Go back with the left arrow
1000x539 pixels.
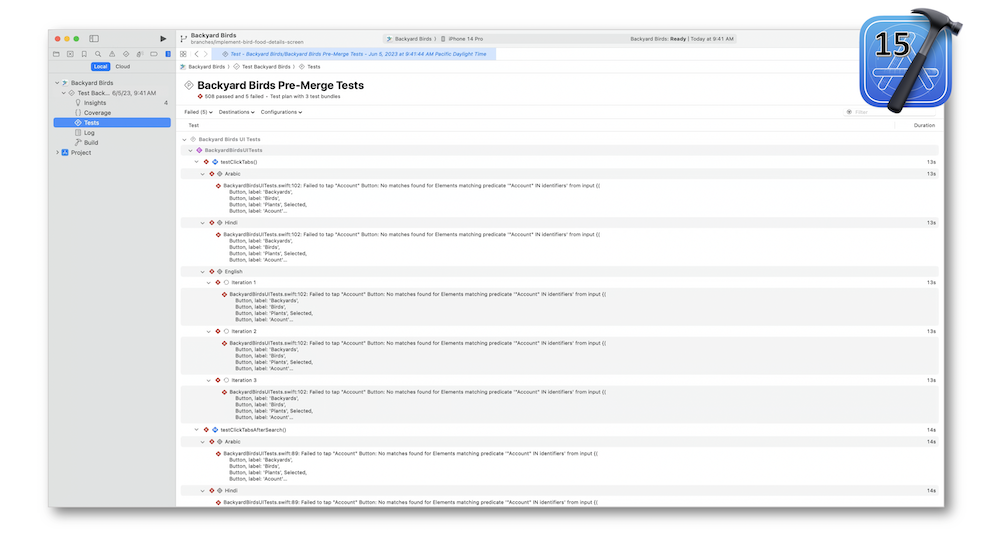[196, 54]
